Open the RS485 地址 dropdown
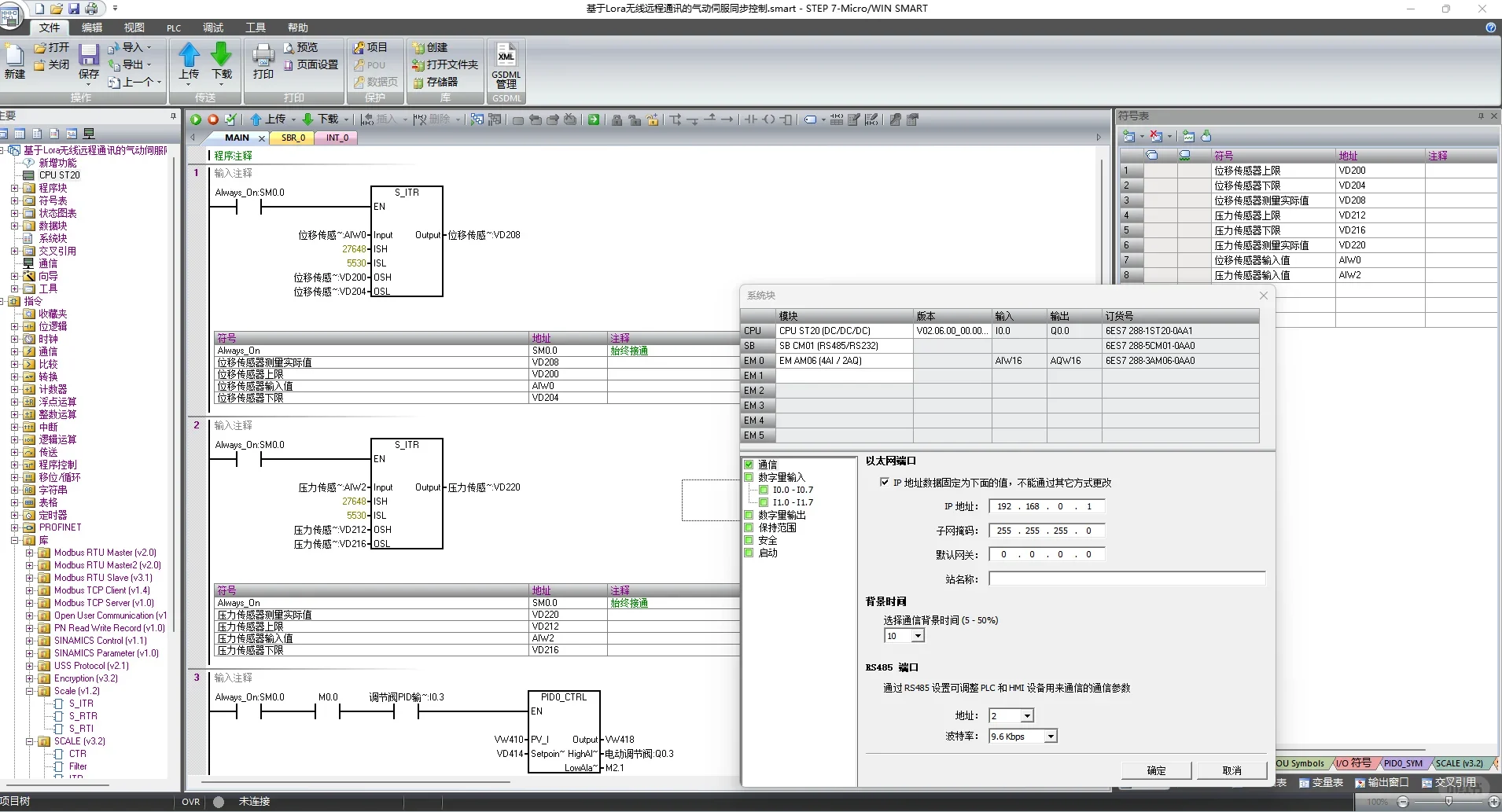Viewport: 1502px width, 812px height. (1027, 715)
